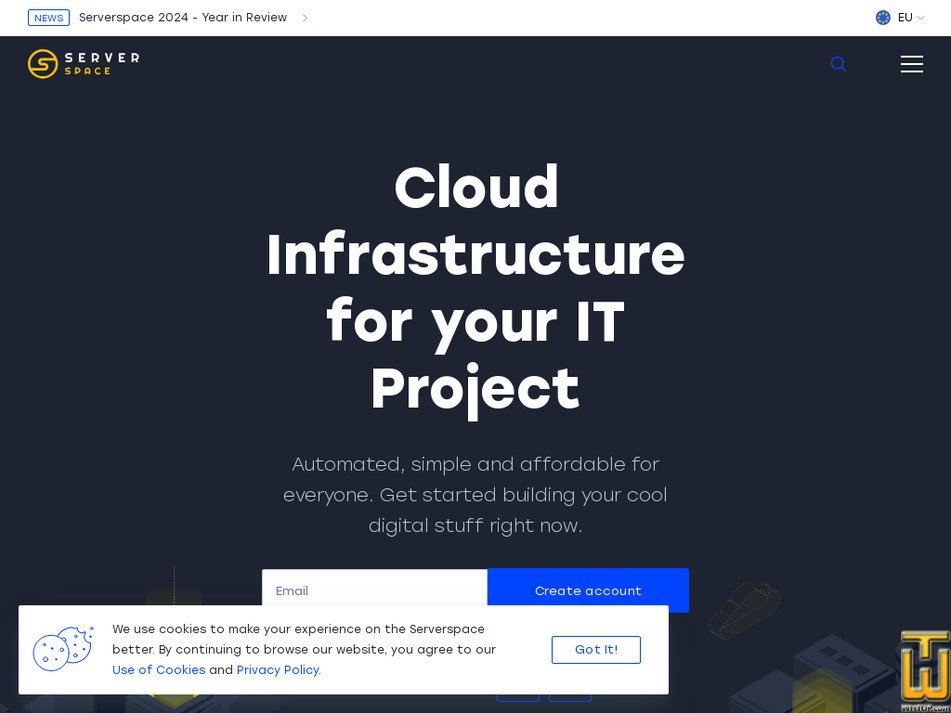Open the hamburger navigation menu

coord(911,64)
